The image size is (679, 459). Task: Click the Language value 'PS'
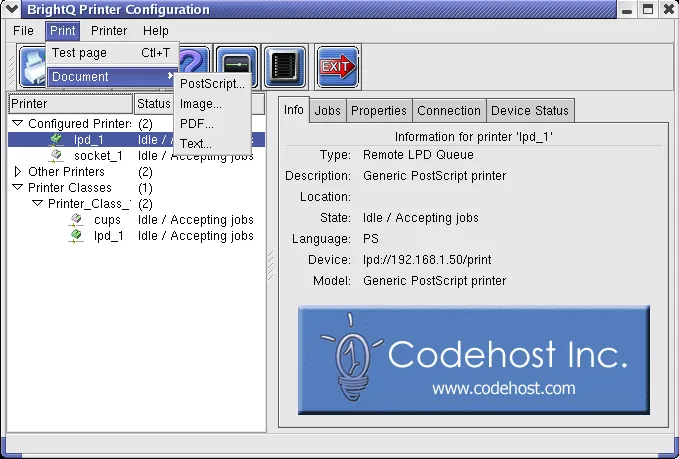coord(371,239)
